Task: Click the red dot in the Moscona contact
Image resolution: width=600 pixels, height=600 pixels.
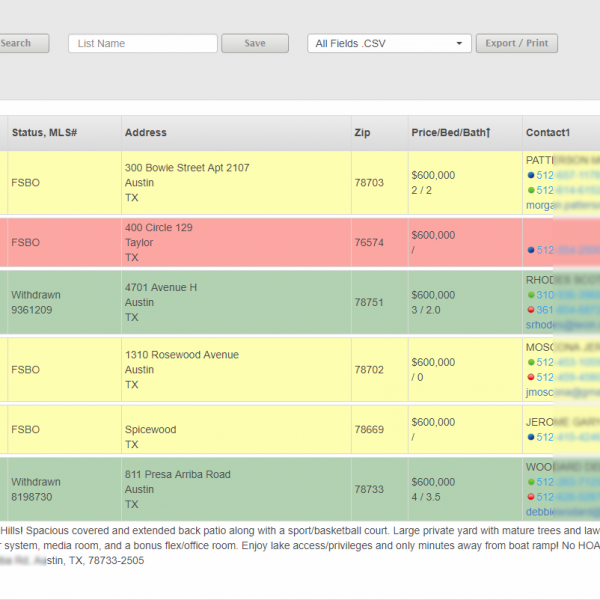Action: [x=530, y=377]
